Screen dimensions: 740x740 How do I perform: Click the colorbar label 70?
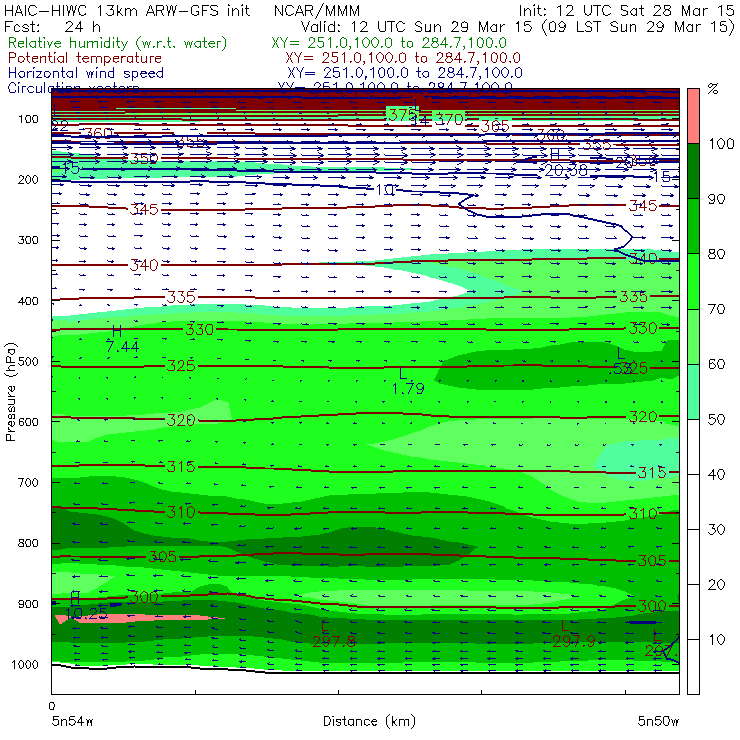pos(716,309)
